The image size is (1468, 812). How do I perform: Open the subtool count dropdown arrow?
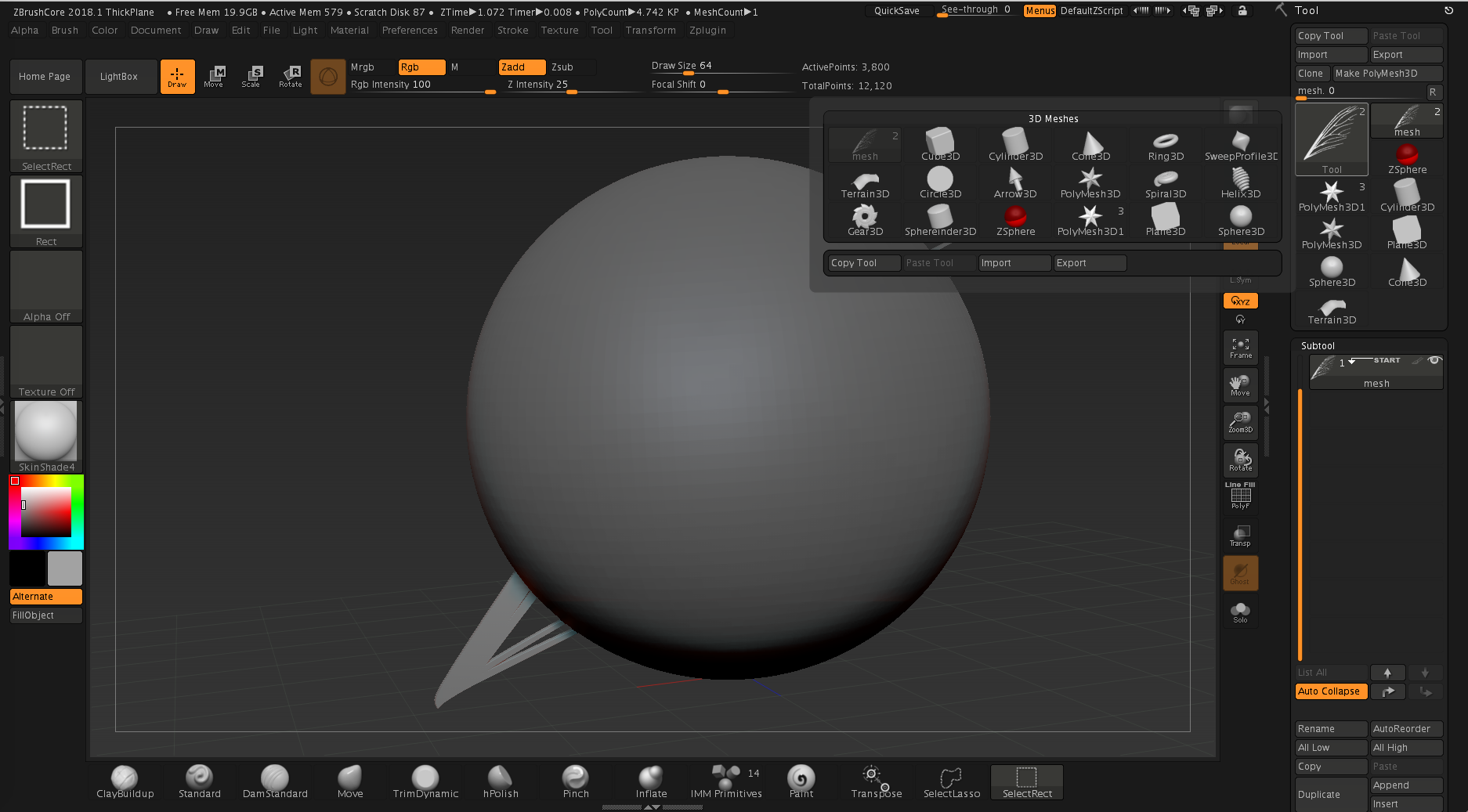pyautogui.click(x=1353, y=363)
